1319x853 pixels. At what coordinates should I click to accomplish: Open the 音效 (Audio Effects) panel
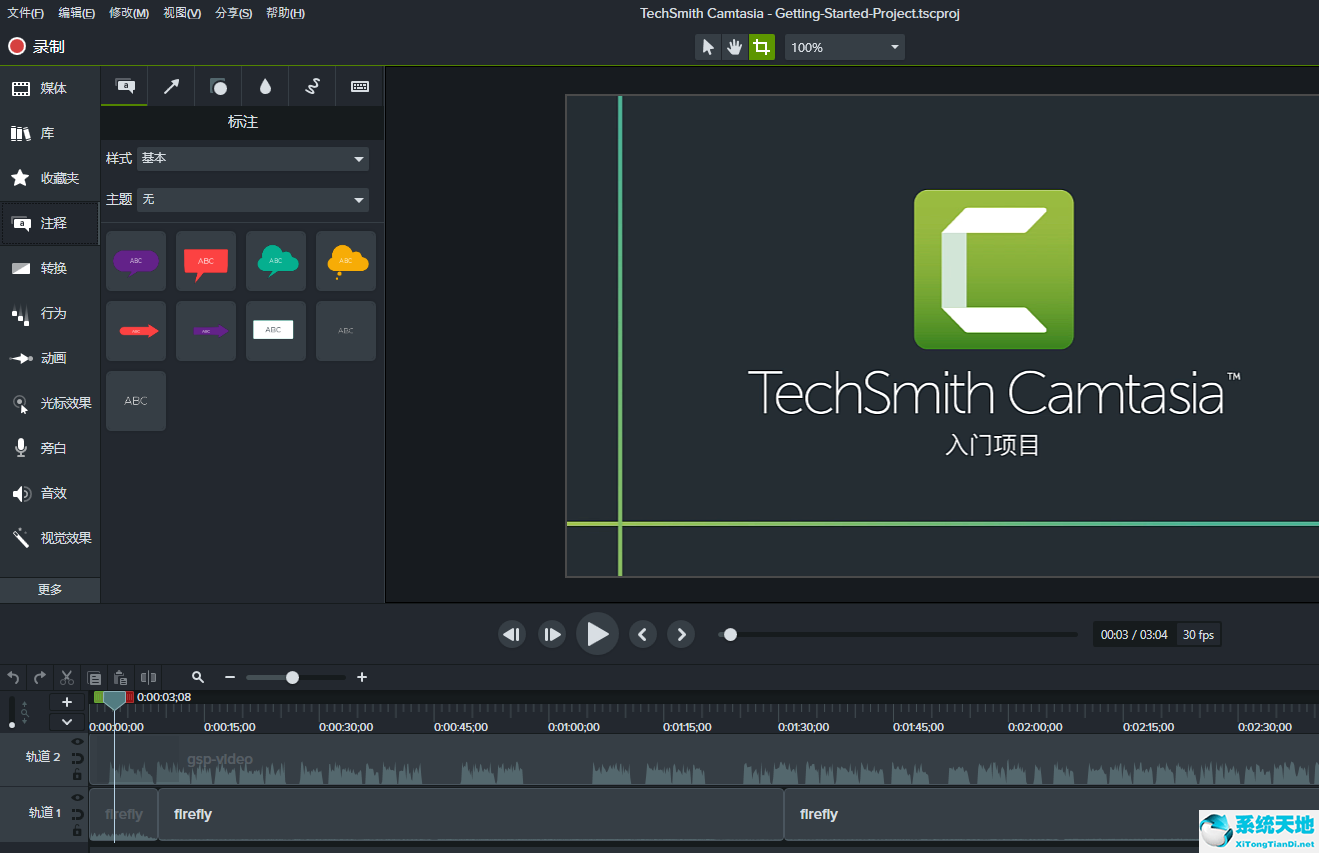pos(50,494)
